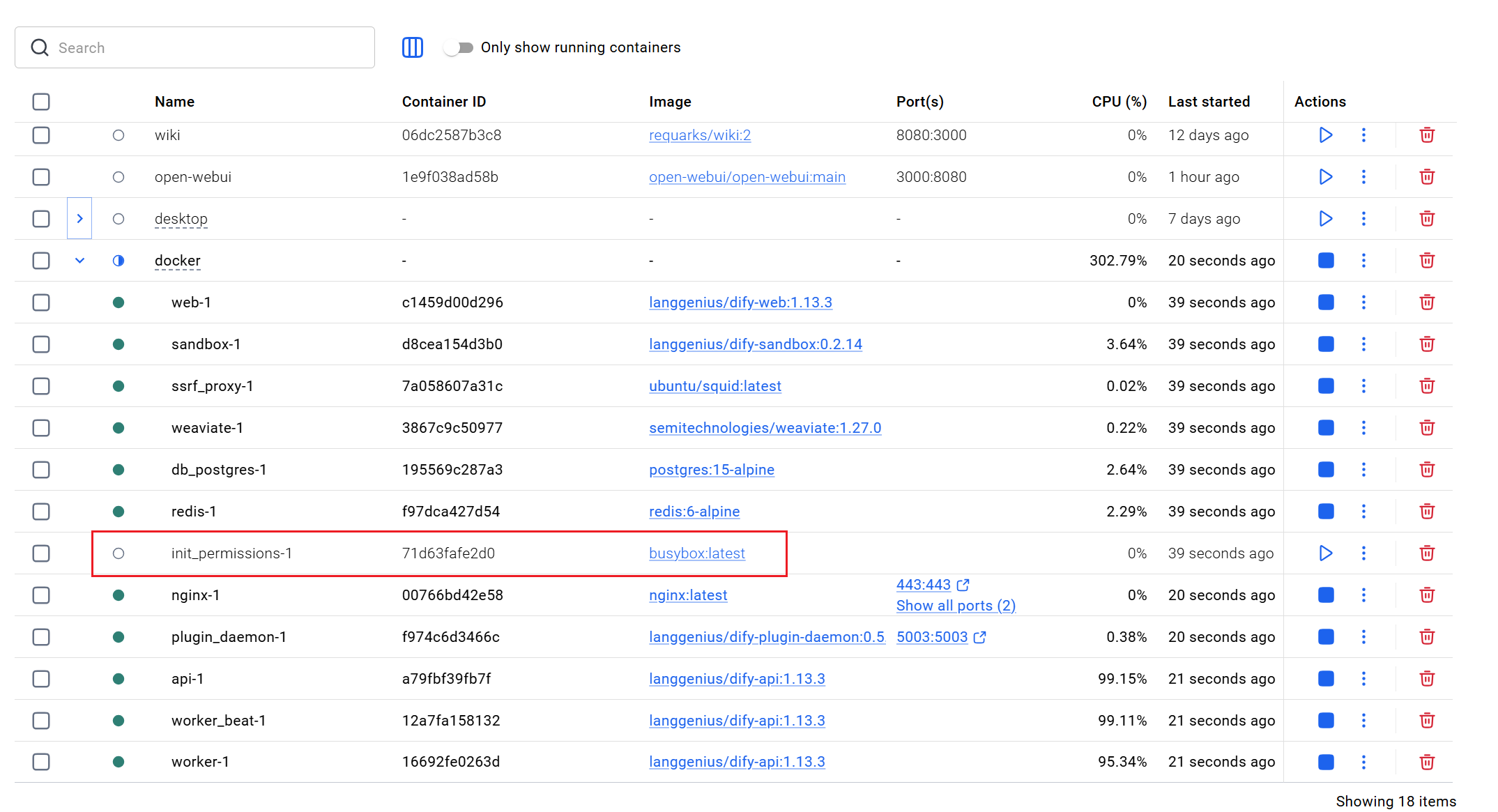Open the requarks/wiki:2 image link
Image resolution: width=1498 pixels, height=812 pixels.
[x=699, y=135]
